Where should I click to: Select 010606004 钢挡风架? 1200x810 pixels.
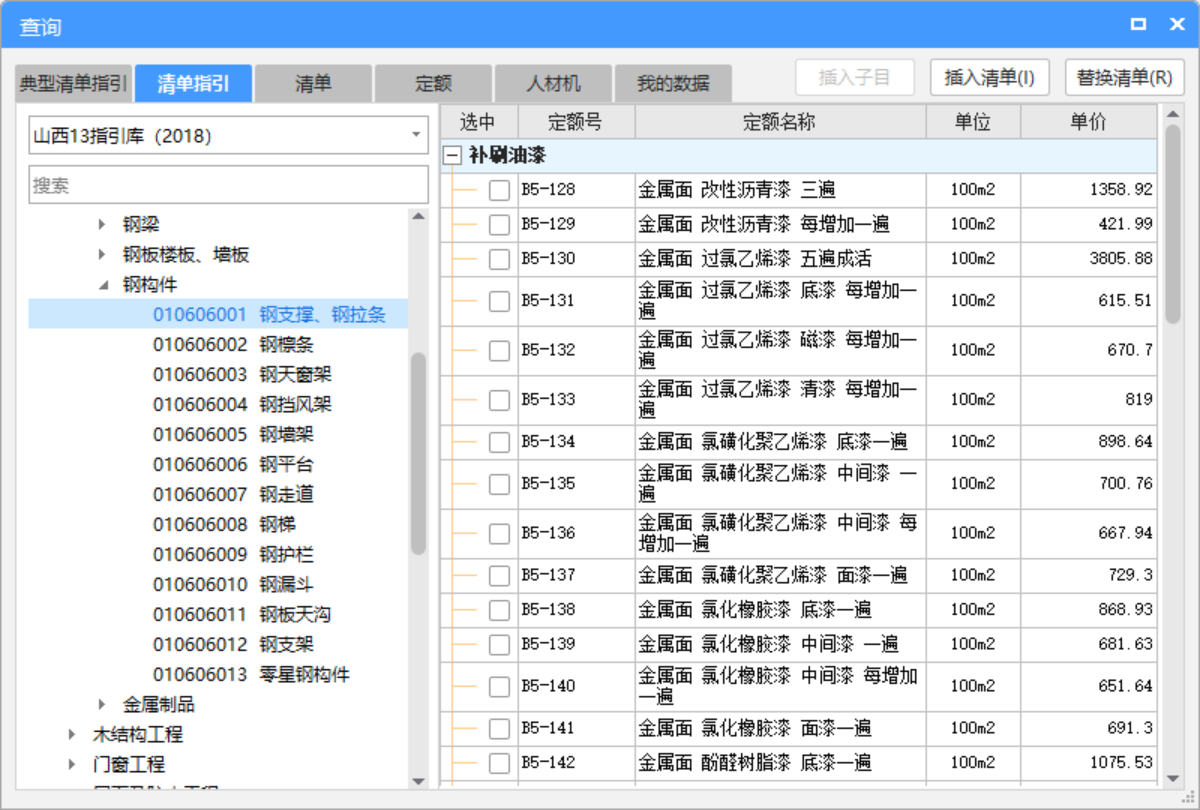coord(242,405)
